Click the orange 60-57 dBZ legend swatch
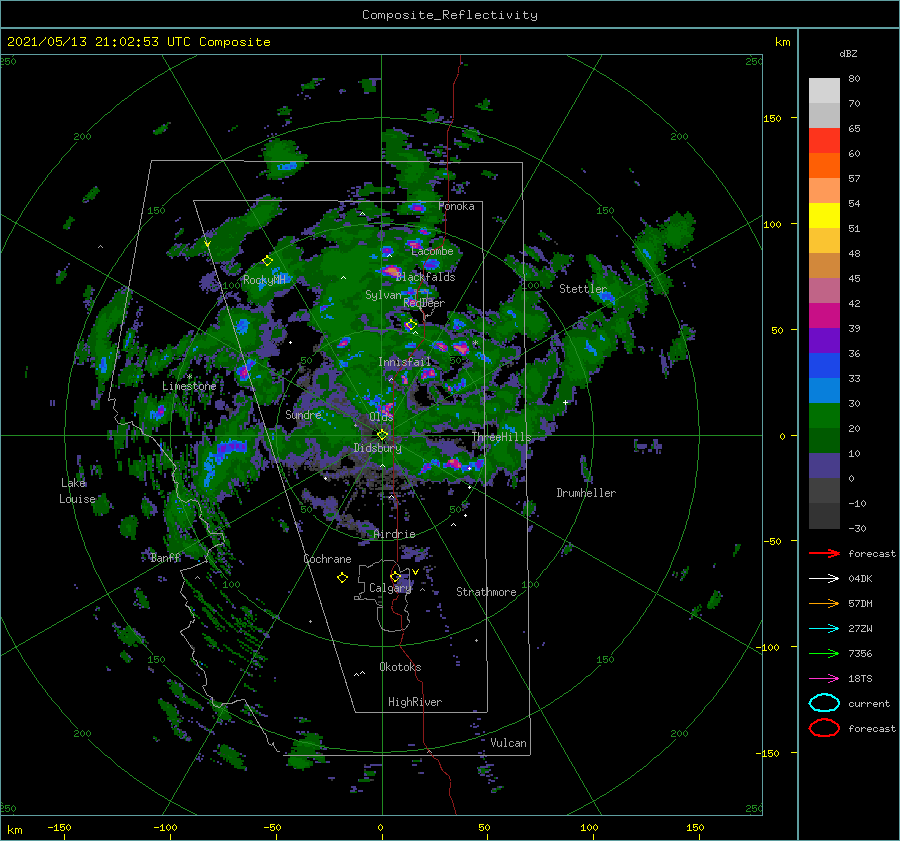Screen dimensions: 900x841 [824, 165]
